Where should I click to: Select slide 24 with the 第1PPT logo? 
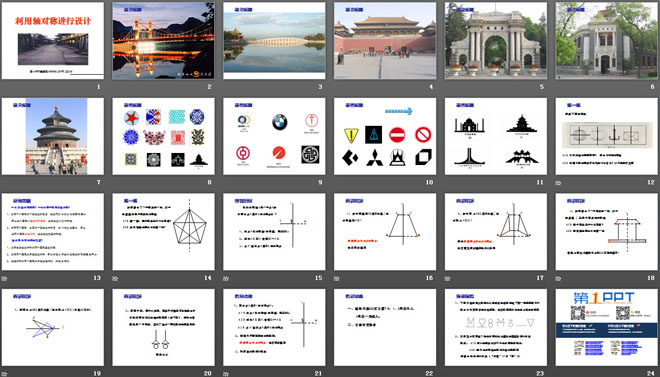click(607, 327)
